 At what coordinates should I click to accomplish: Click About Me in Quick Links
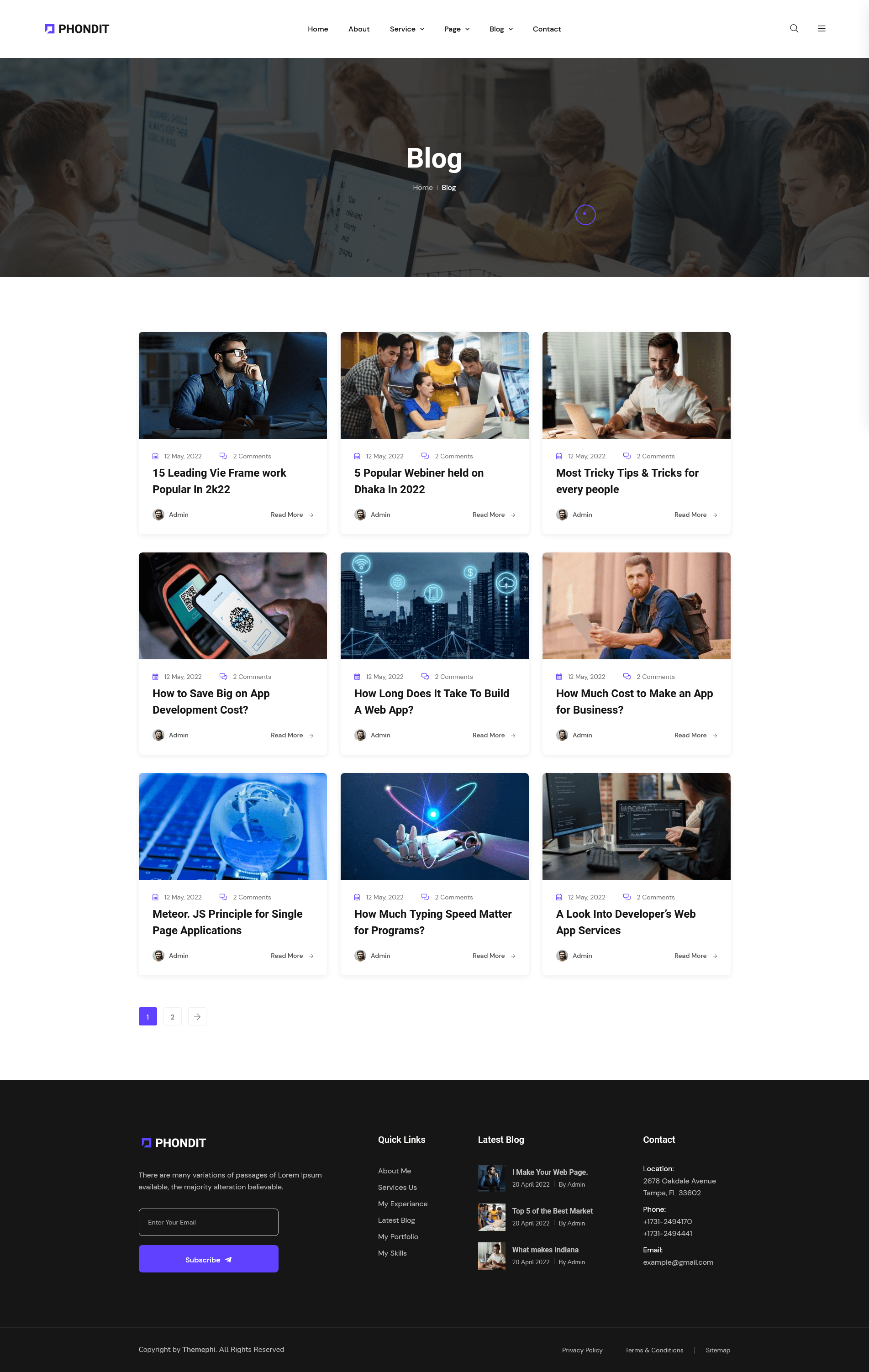pyautogui.click(x=395, y=1171)
